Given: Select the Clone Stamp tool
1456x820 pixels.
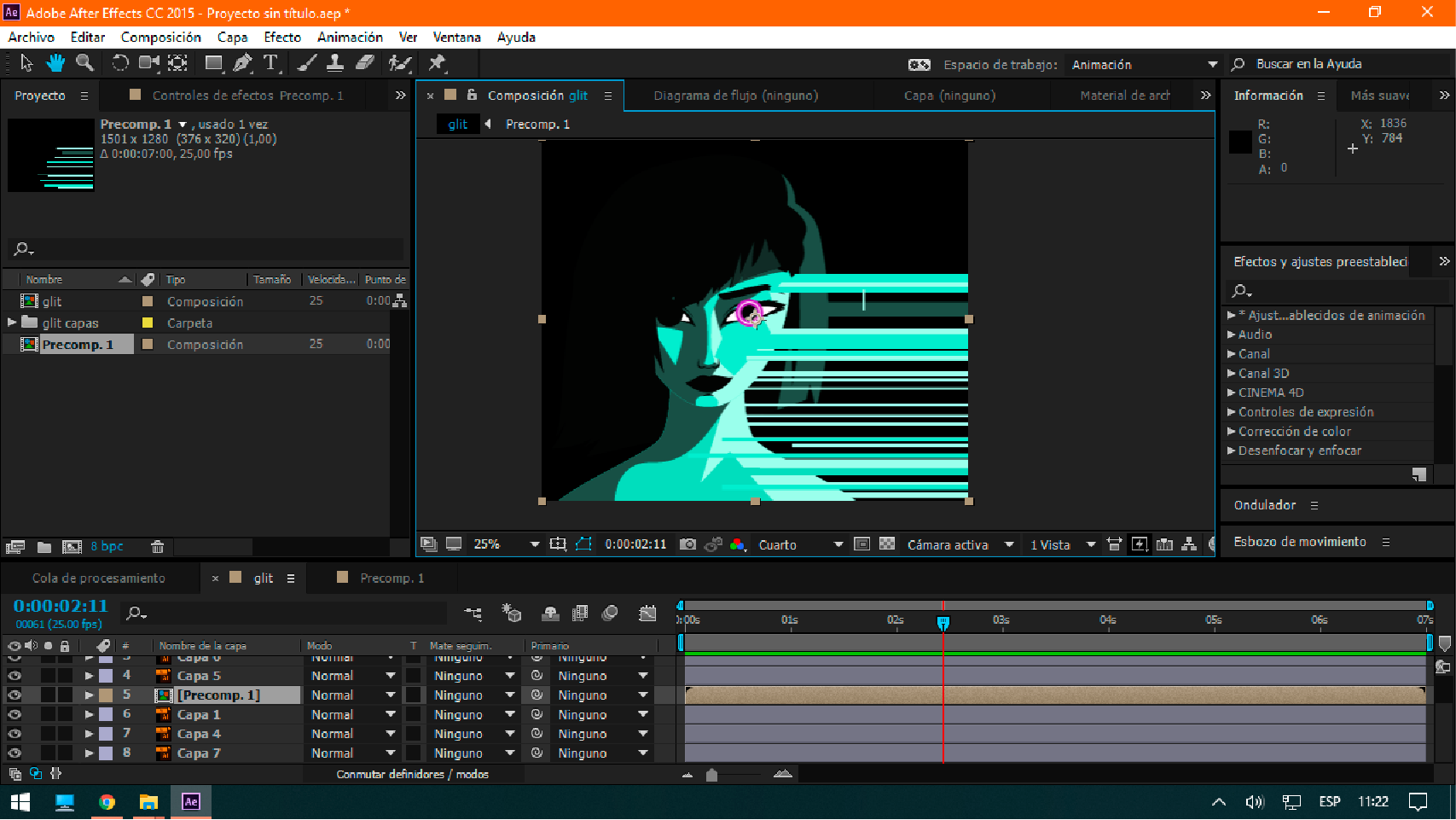Looking at the screenshot, I should [x=335, y=62].
